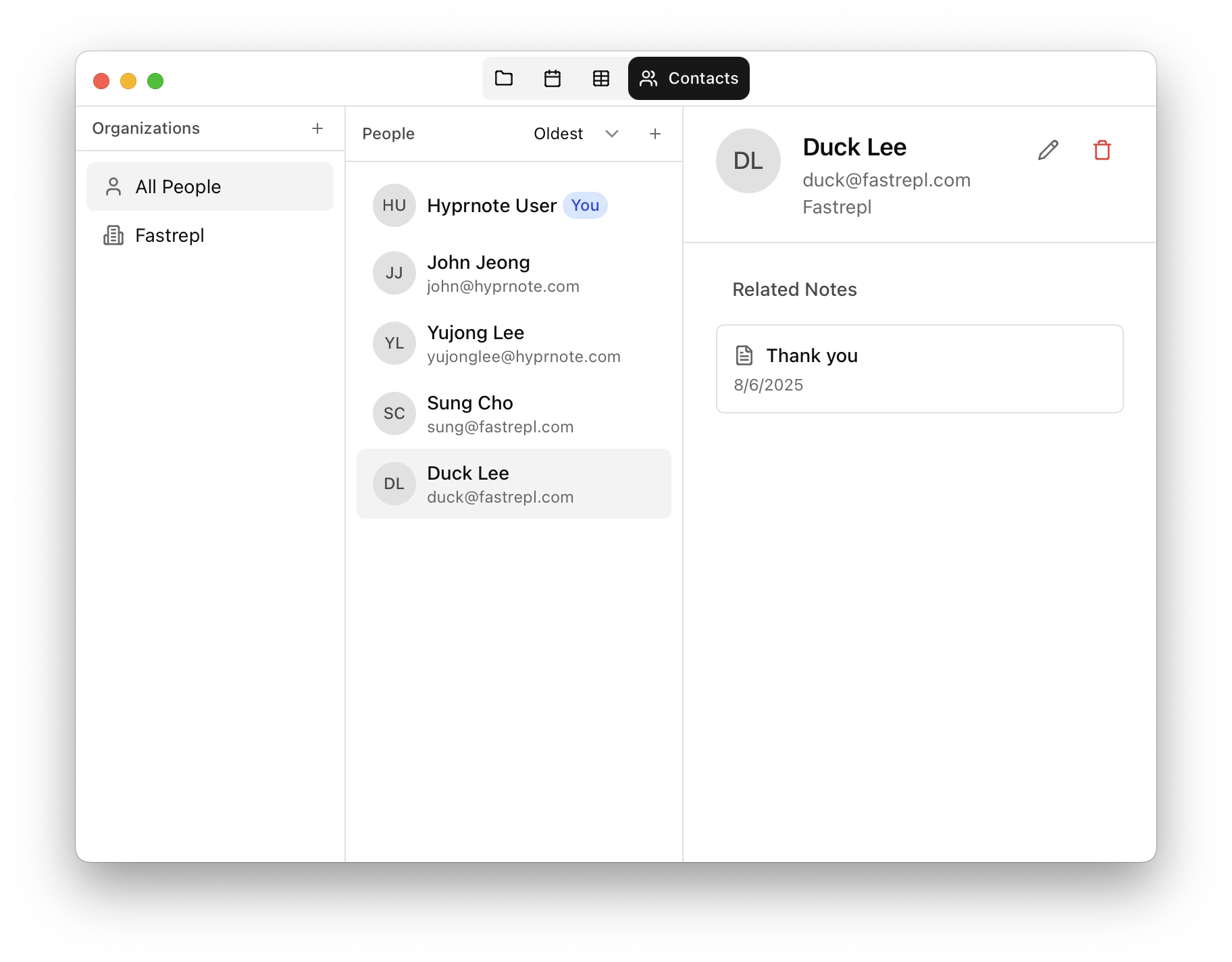Select the Contacts icon in toolbar

tap(648, 78)
